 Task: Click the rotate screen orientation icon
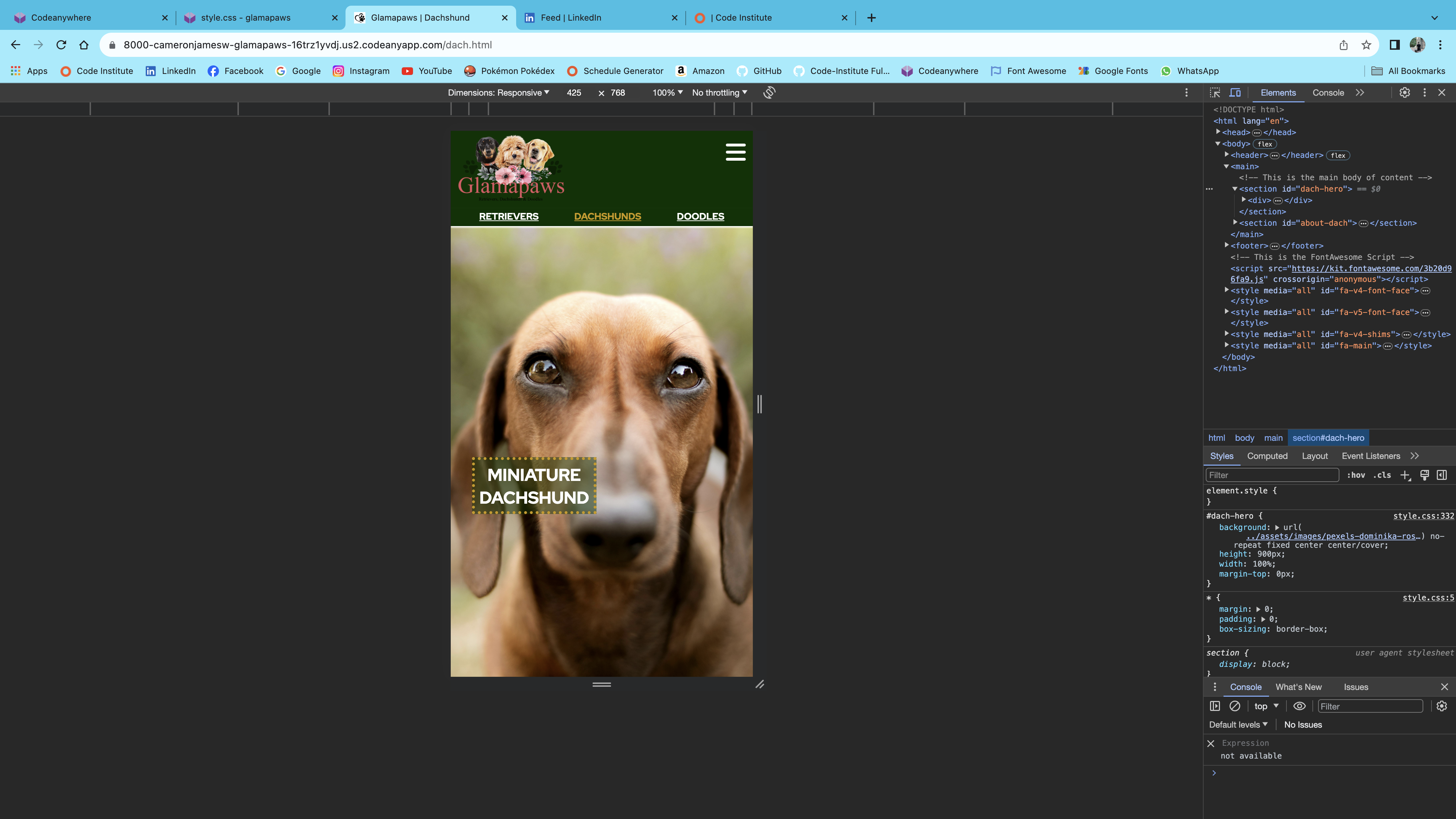point(769,93)
